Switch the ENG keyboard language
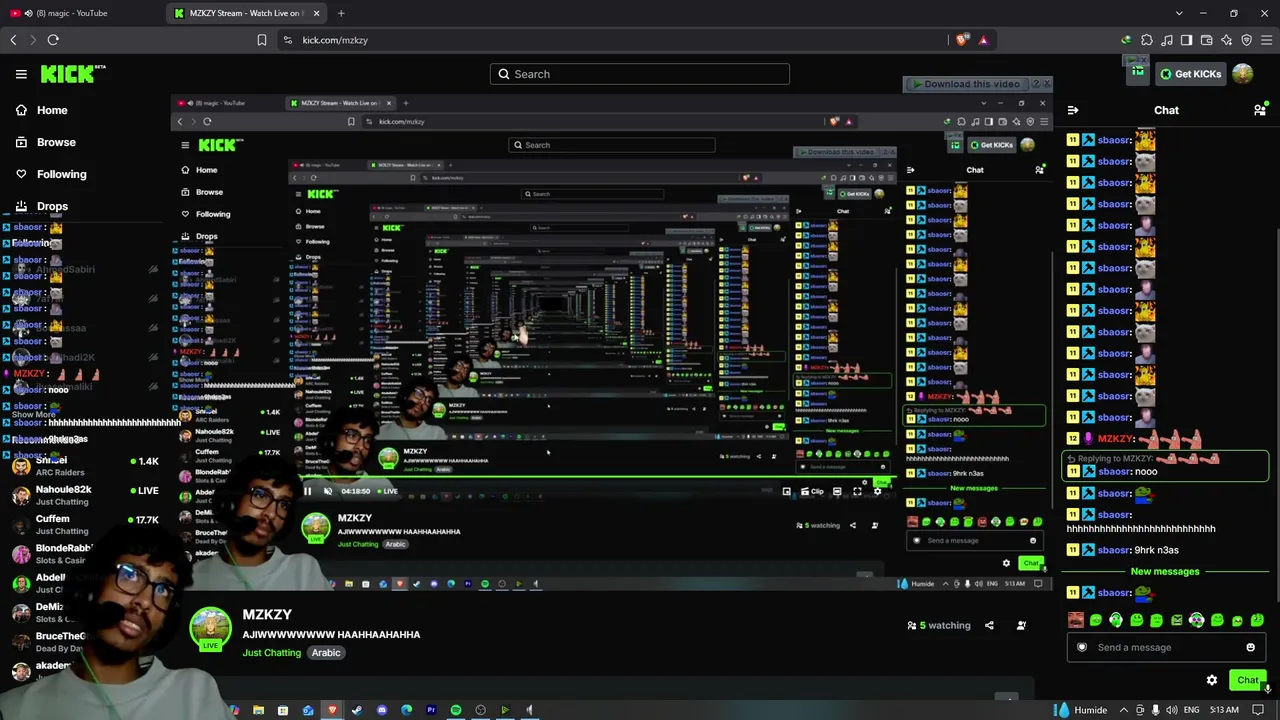Viewport: 1280px width, 720px height. tap(1191, 710)
